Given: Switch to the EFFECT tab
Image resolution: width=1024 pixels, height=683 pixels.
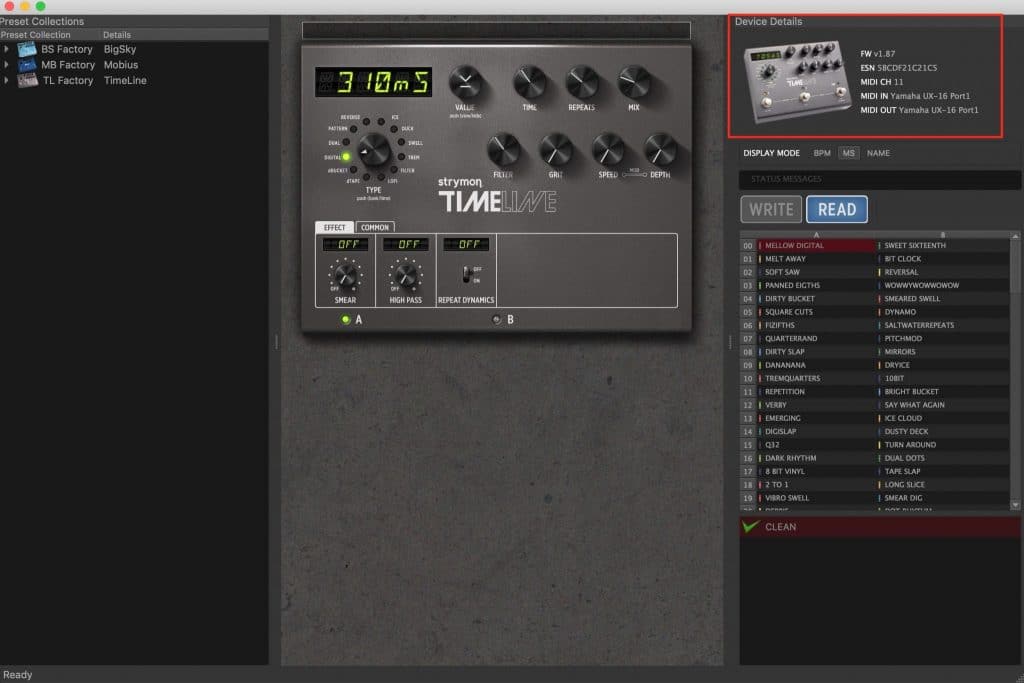Looking at the screenshot, I should click(x=334, y=227).
